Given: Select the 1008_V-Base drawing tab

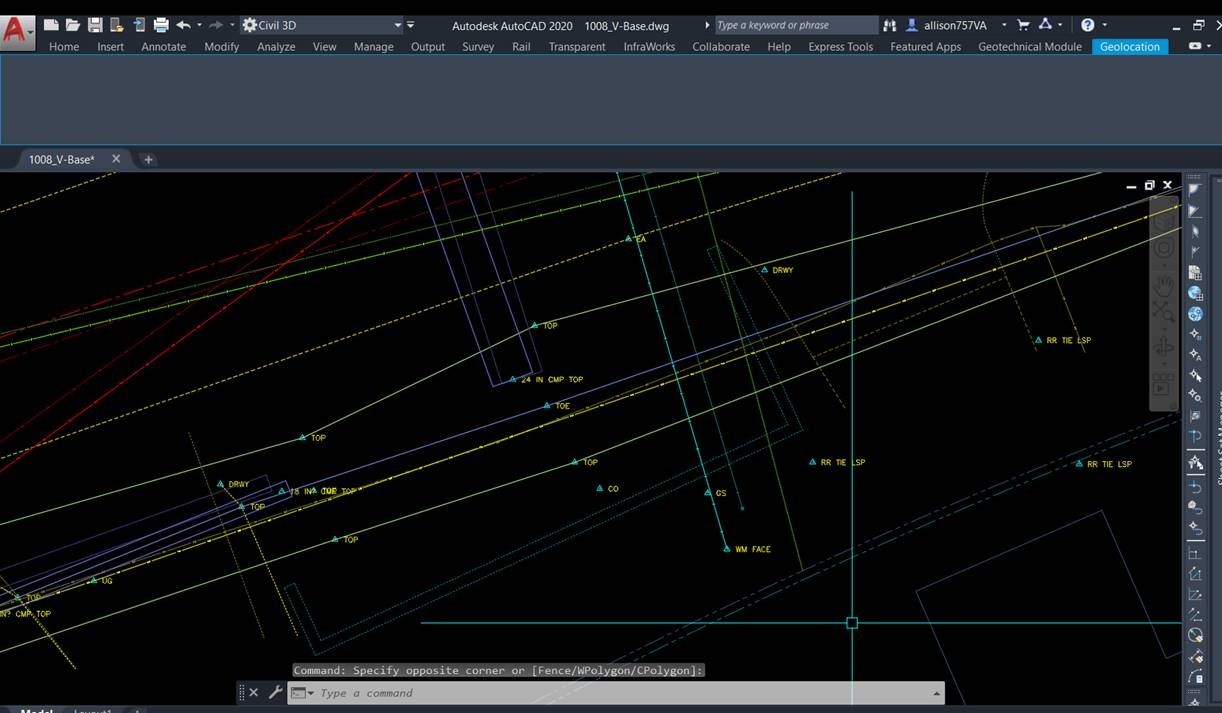Looking at the screenshot, I should pyautogui.click(x=60, y=158).
